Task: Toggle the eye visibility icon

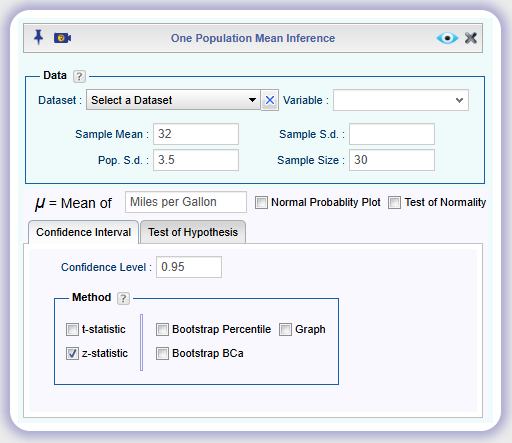Action: tap(447, 38)
